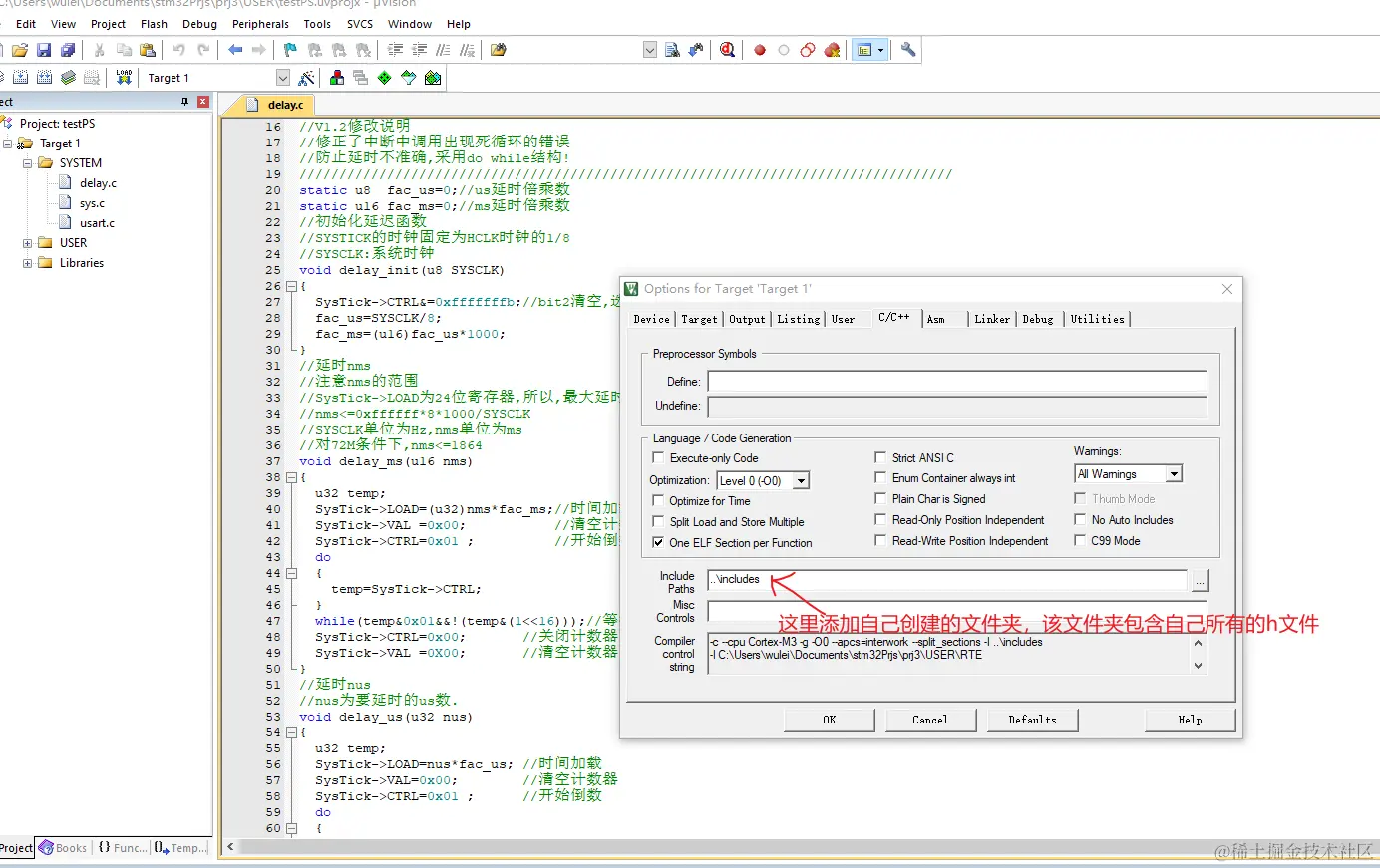Image resolution: width=1380 pixels, height=868 pixels.
Task: Open the Warnings dropdown
Action: coord(1174,474)
